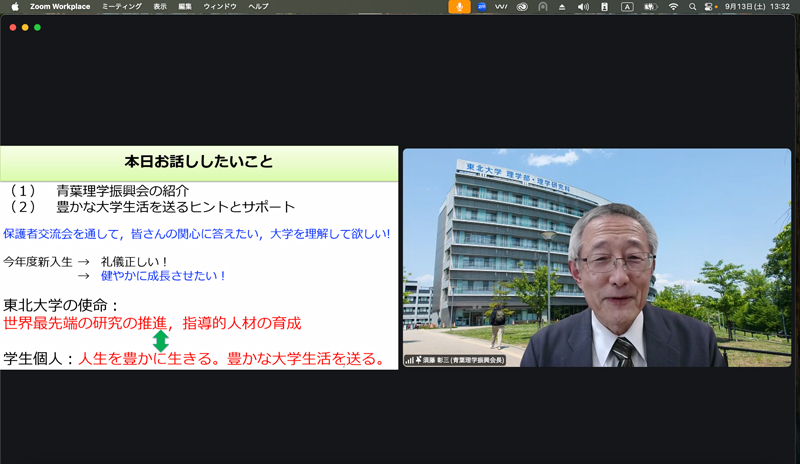The width and height of the screenshot is (800, 464).
Task: Open the W/ menu bar icon
Action: pos(501,7)
